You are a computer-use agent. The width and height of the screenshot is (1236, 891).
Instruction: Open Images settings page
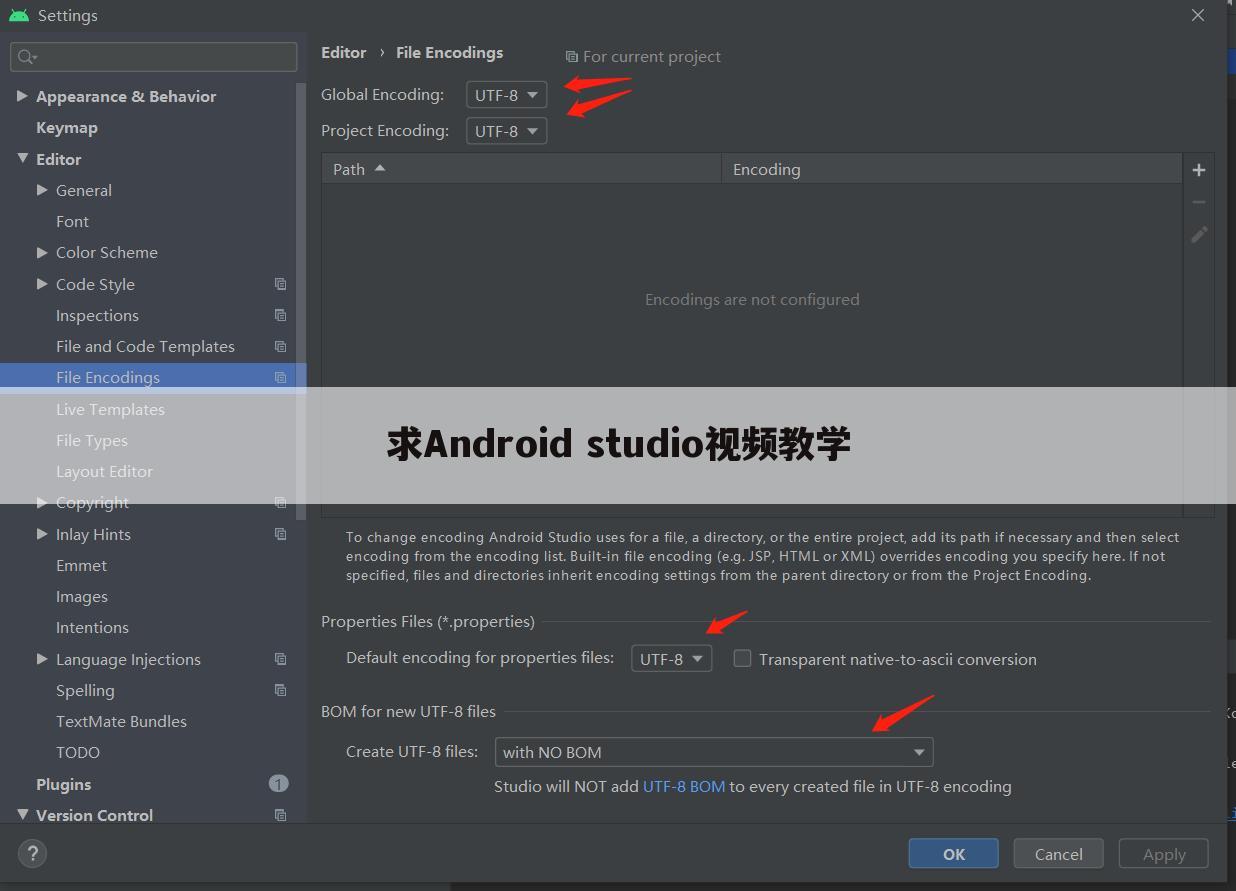click(x=82, y=596)
